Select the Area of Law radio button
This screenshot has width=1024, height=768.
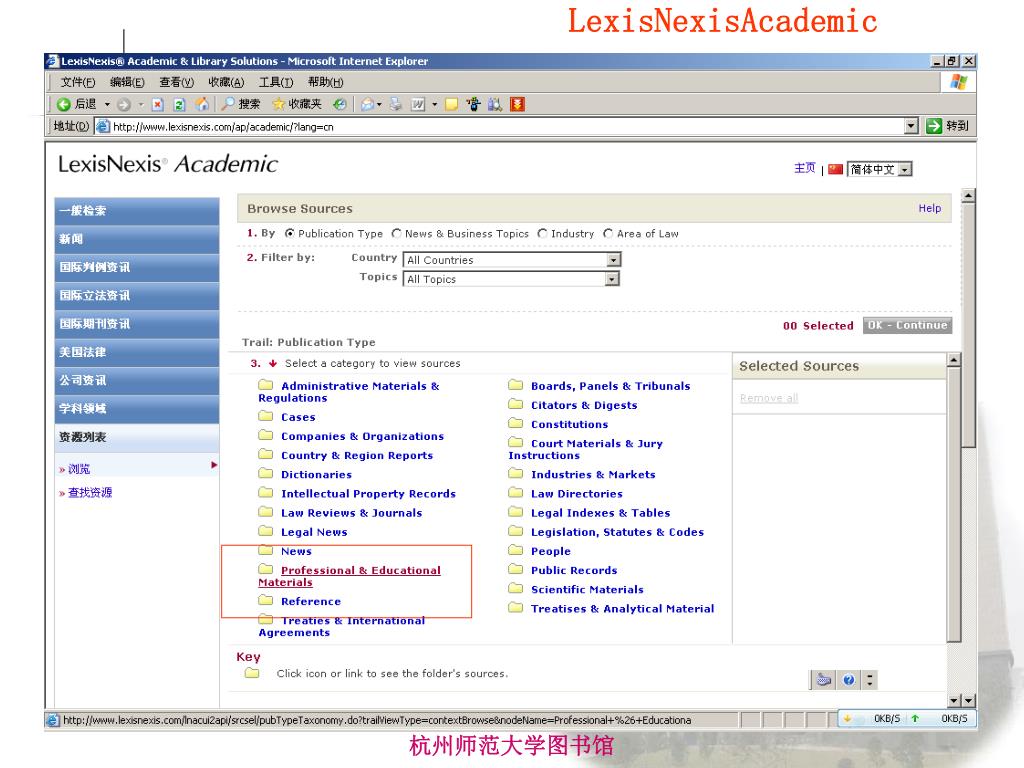(x=608, y=233)
